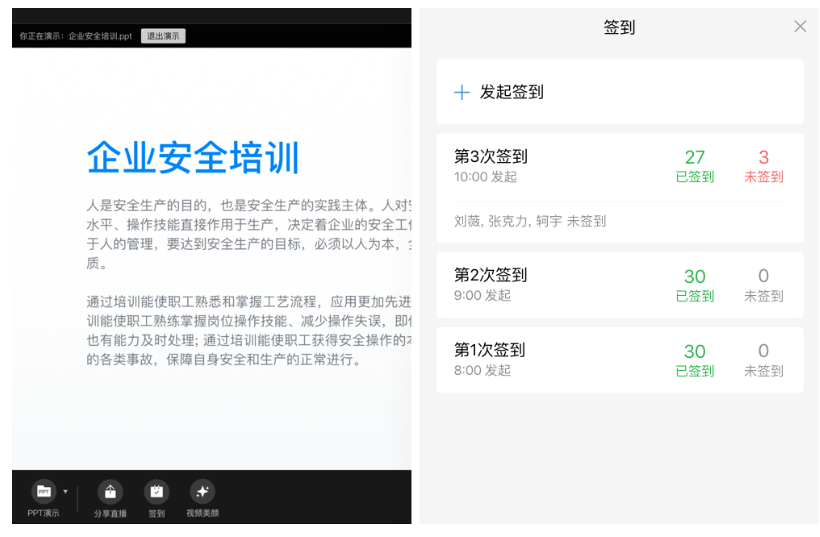The height and width of the screenshot is (537, 820).
Task: Open the 第2次签到 record title
Action: (490, 275)
